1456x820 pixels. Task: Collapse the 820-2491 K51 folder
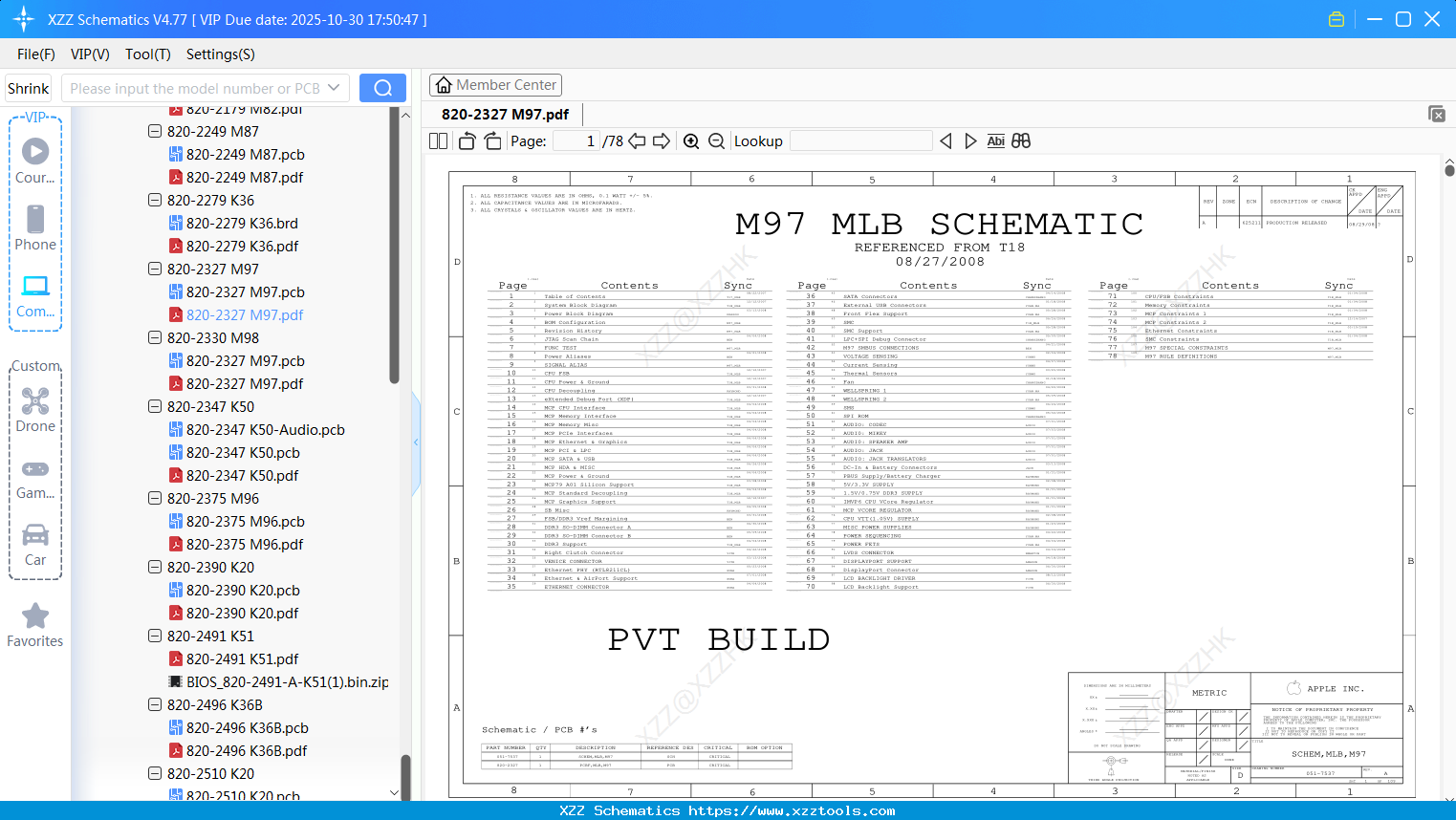(x=155, y=637)
